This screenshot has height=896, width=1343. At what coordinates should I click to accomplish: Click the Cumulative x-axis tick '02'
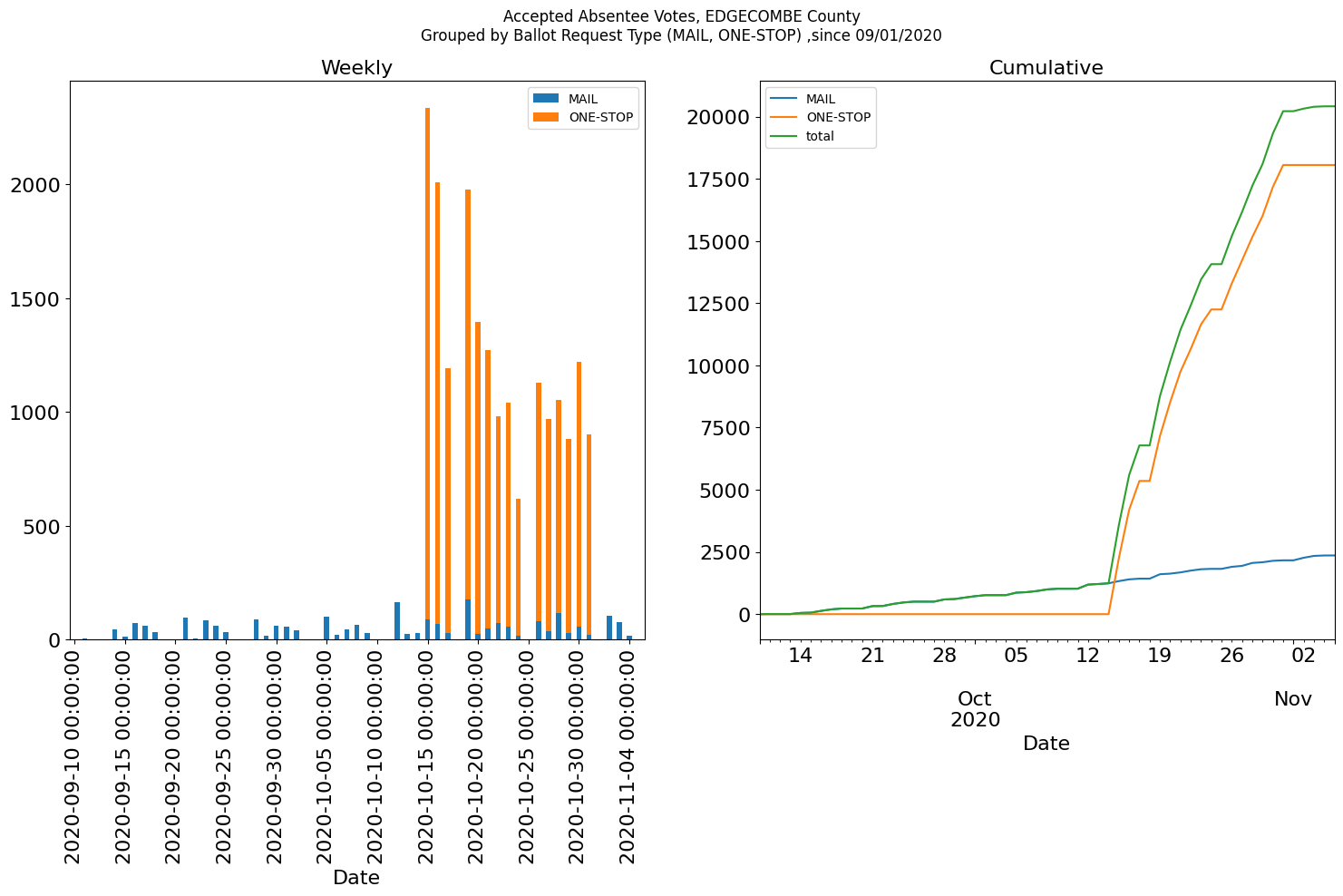click(1303, 656)
